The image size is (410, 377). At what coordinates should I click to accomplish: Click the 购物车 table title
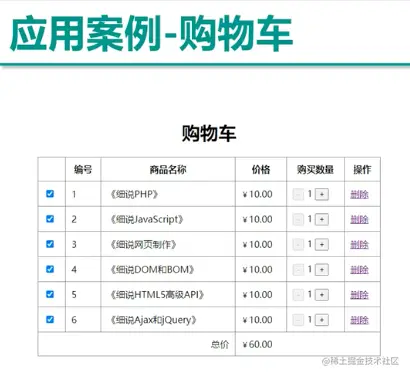(x=209, y=133)
